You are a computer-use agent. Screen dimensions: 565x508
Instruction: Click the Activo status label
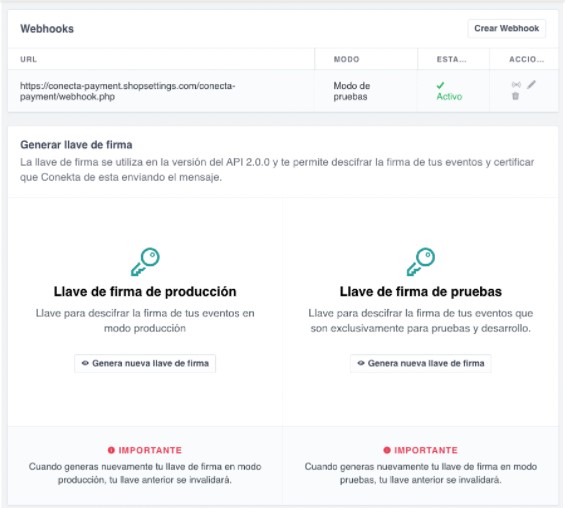(449, 97)
